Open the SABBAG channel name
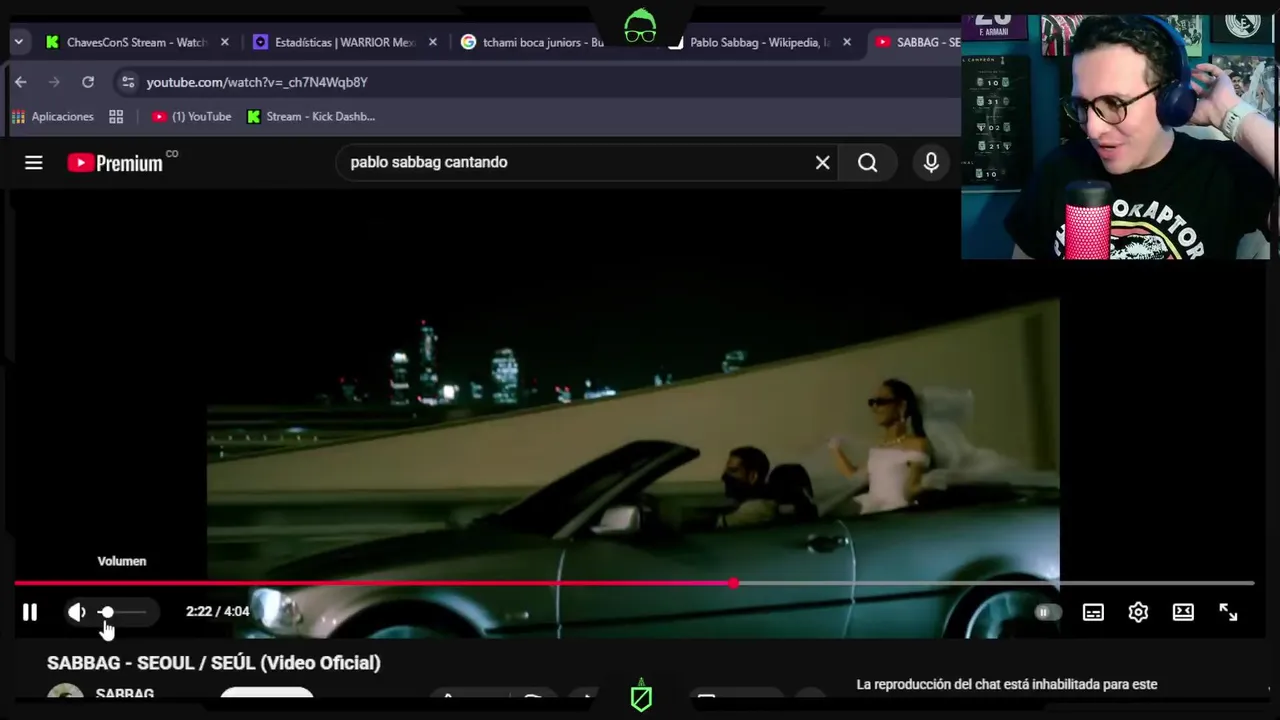The height and width of the screenshot is (720, 1280). click(x=125, y=693)
